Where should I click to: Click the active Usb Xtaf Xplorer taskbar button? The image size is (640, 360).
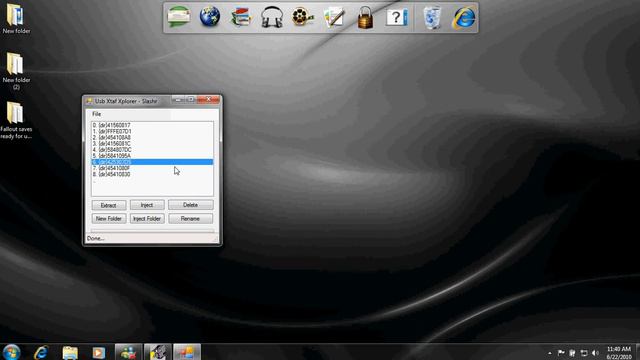pos(187,352)
